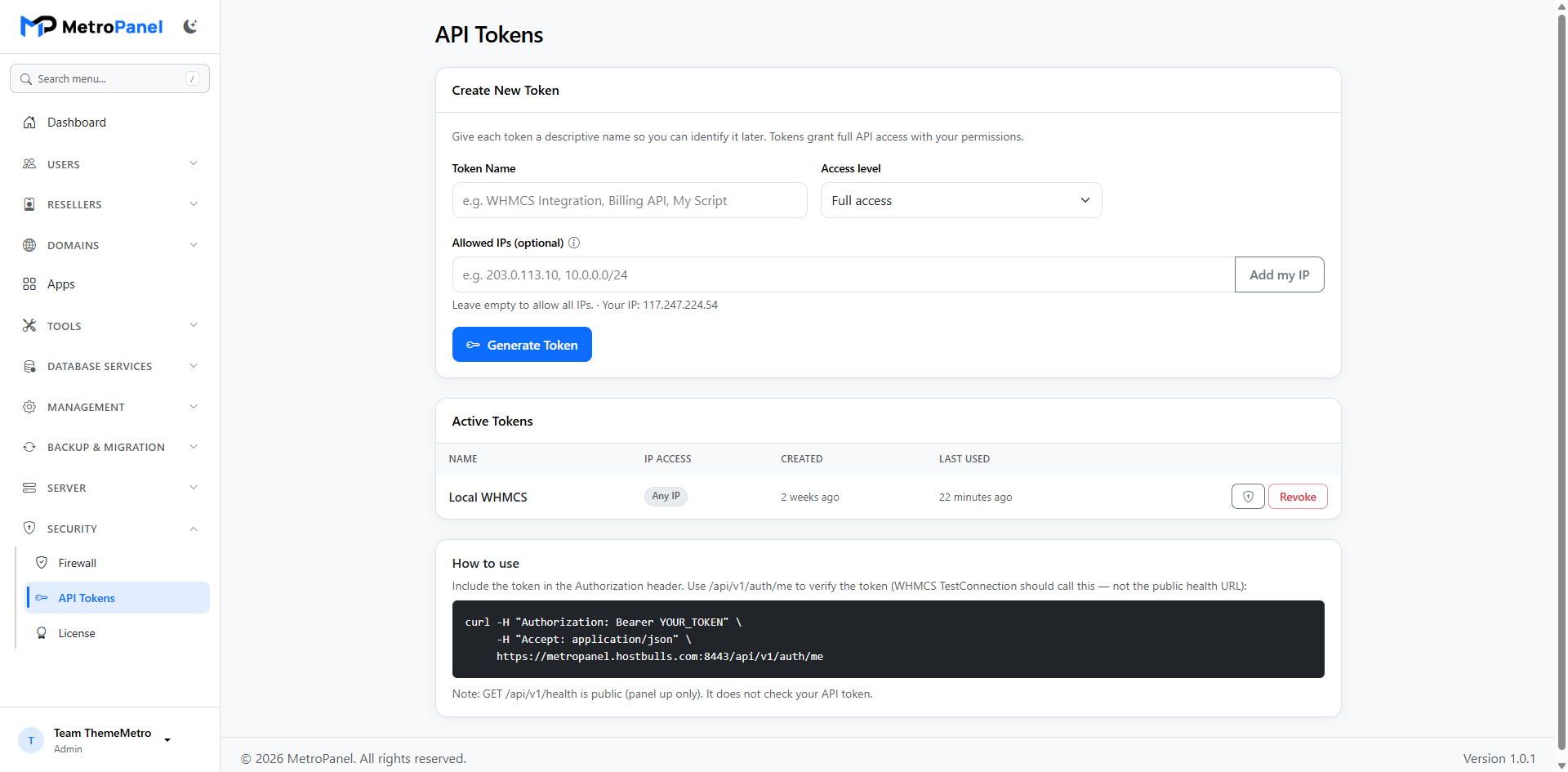This screenshot has width=1568, height=772.
Task: Click the IP ACCESS column header
Action: (x=667, y=459)
